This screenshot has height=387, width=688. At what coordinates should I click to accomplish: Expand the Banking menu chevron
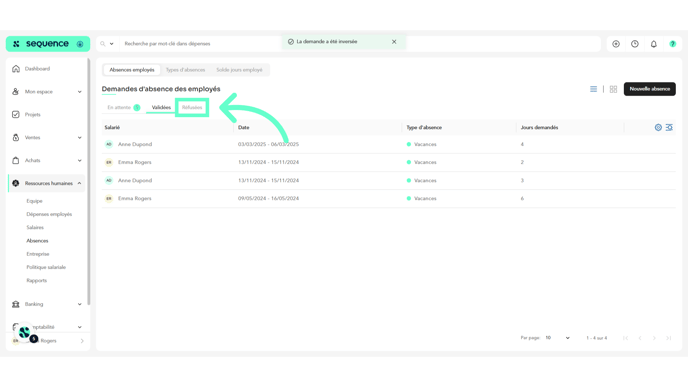pyautogui.click(x=79, y=304)
